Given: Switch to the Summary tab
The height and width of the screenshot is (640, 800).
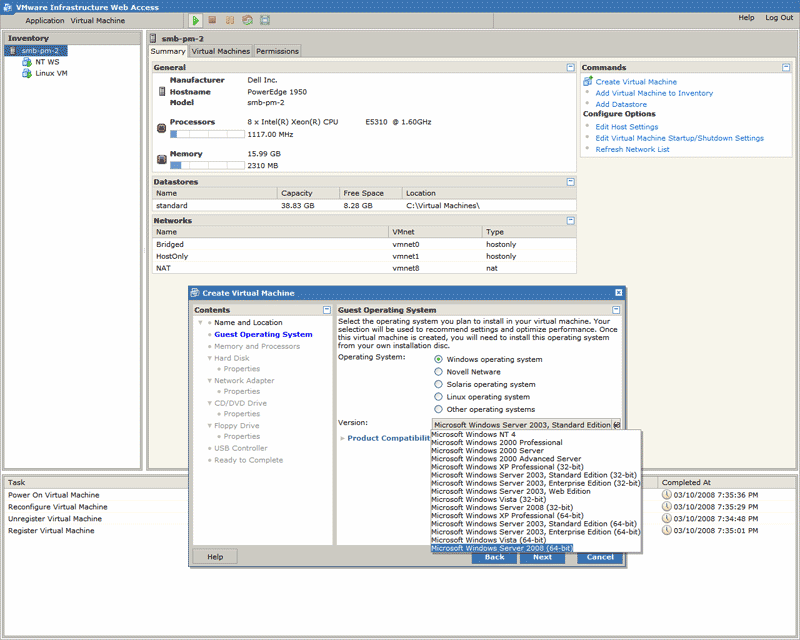Looking at the screenshot, I should pyautogui.click(x=168, y=51).
